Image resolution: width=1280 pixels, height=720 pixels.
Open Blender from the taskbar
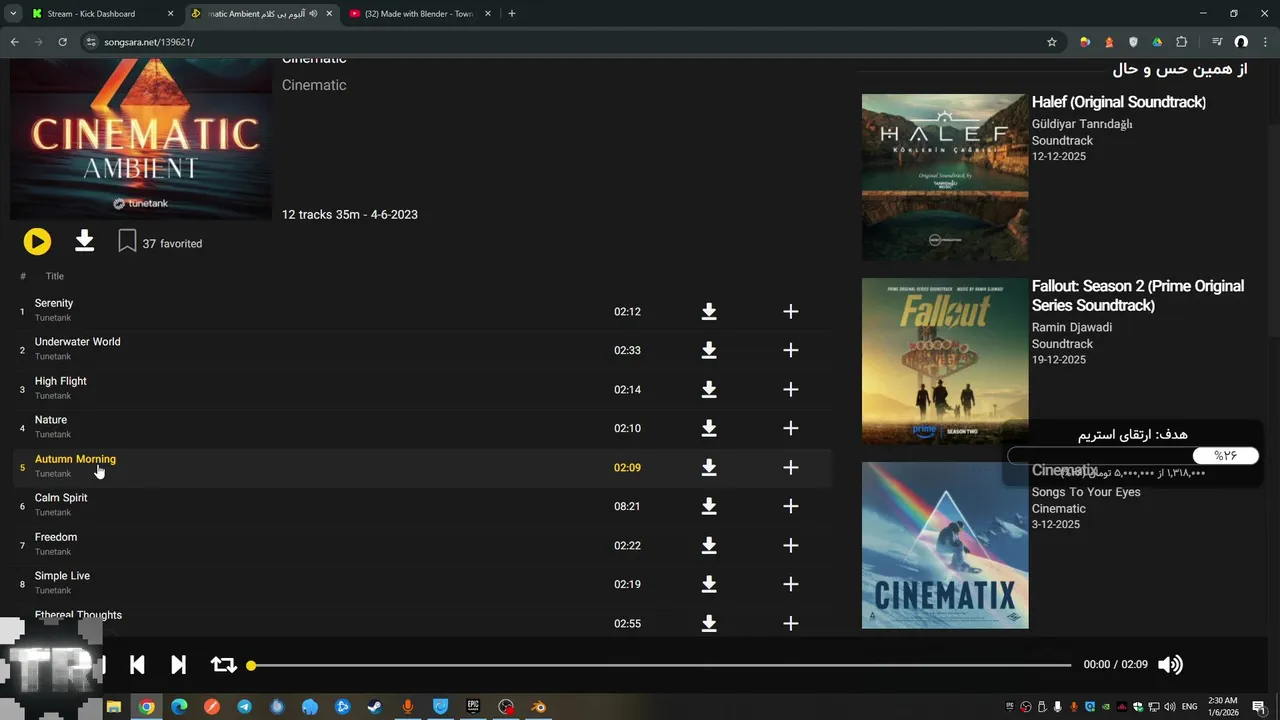tap(539, 707)
